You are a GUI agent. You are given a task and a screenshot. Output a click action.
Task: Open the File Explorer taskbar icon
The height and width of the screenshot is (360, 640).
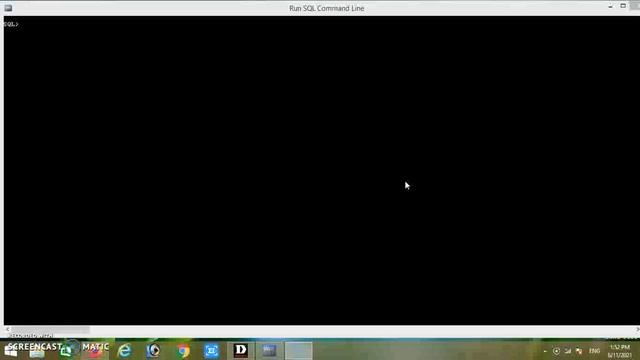37,351
